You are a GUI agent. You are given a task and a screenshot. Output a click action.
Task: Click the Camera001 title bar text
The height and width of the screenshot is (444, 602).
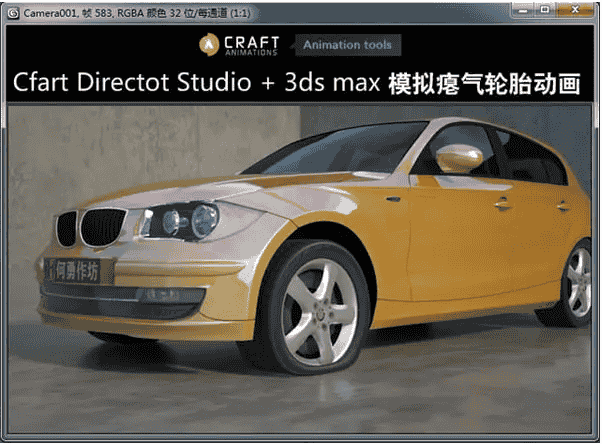(120, 9)
